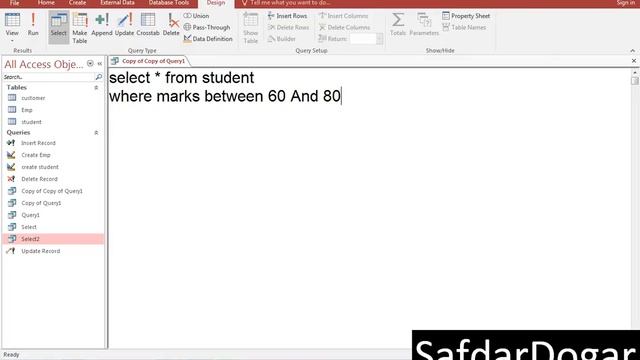The image size is (640, 360).
Task: Click inside the SQL text 'where marks between'
Action: pos(186,96)
